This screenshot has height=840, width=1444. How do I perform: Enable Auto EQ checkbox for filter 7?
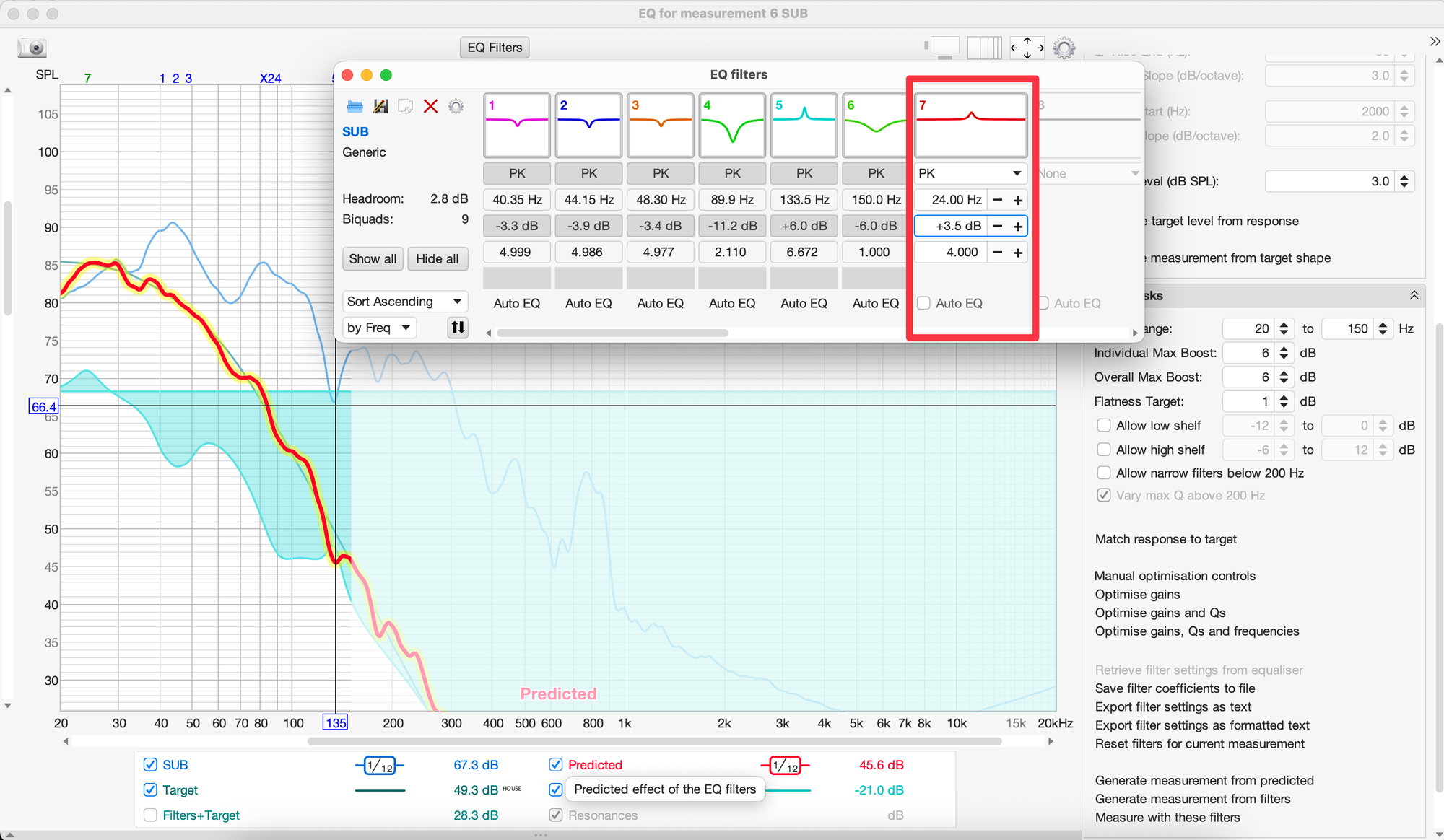pyautogui.click(x=923, y=303)
